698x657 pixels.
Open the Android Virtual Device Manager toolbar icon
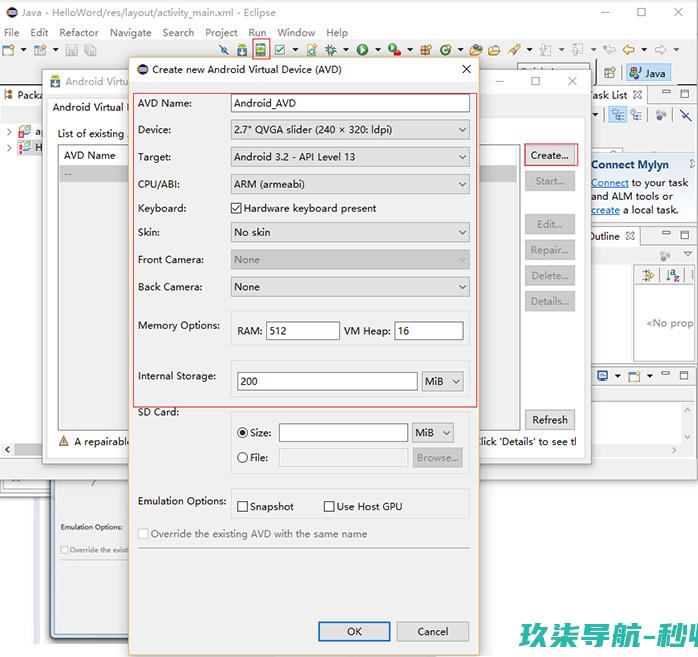pos(261,50)
